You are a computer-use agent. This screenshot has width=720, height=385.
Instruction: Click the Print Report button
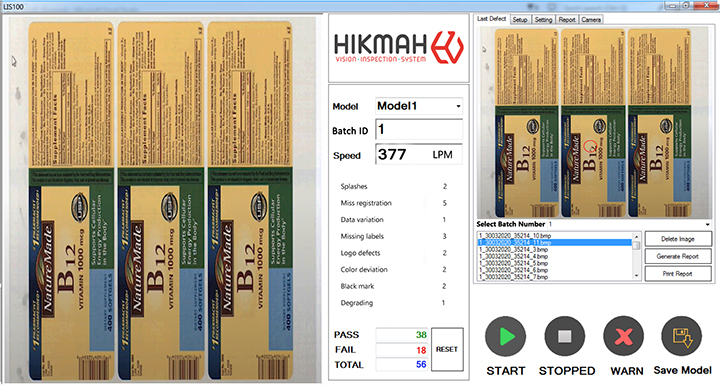[678, 274]
